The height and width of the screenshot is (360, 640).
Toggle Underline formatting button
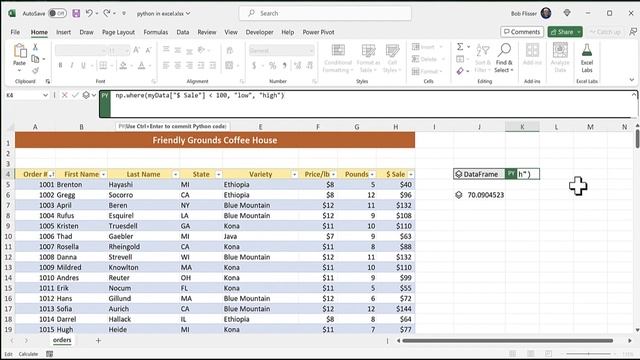(83, 65)
